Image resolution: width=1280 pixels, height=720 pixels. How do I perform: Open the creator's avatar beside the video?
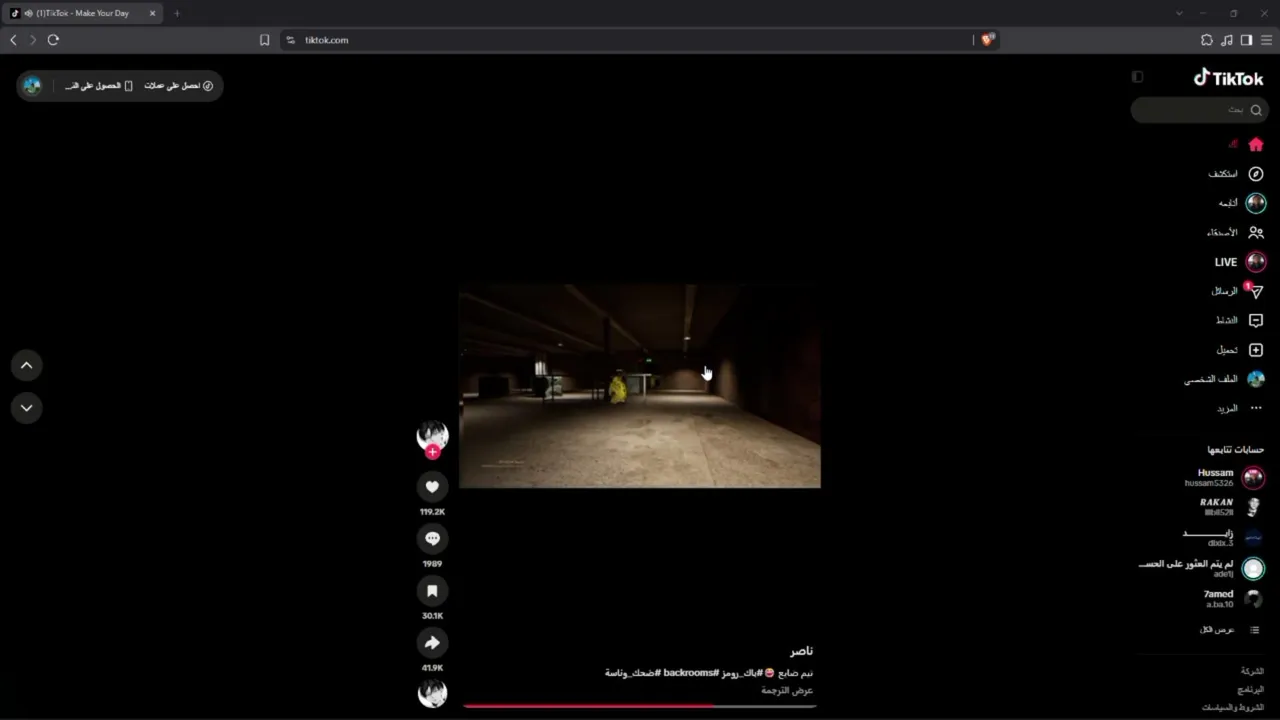point(432,434)
